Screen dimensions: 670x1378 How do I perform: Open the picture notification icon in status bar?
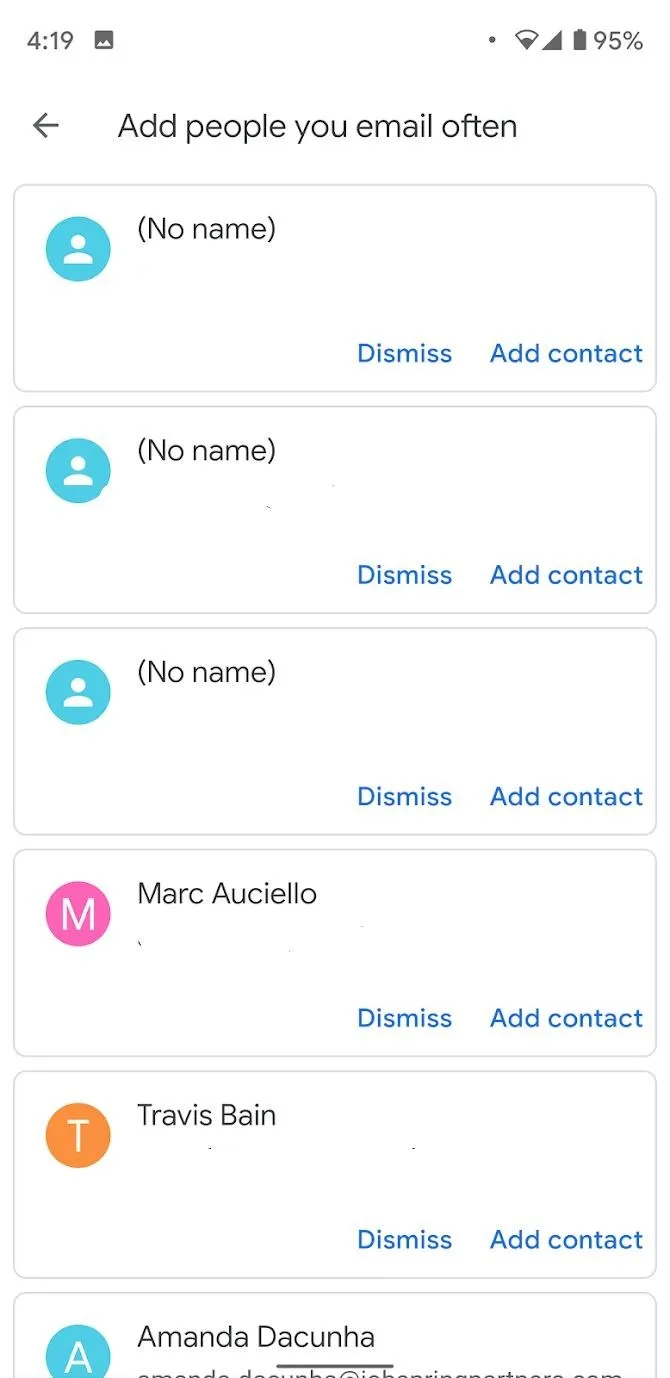[x=104, y=41]
